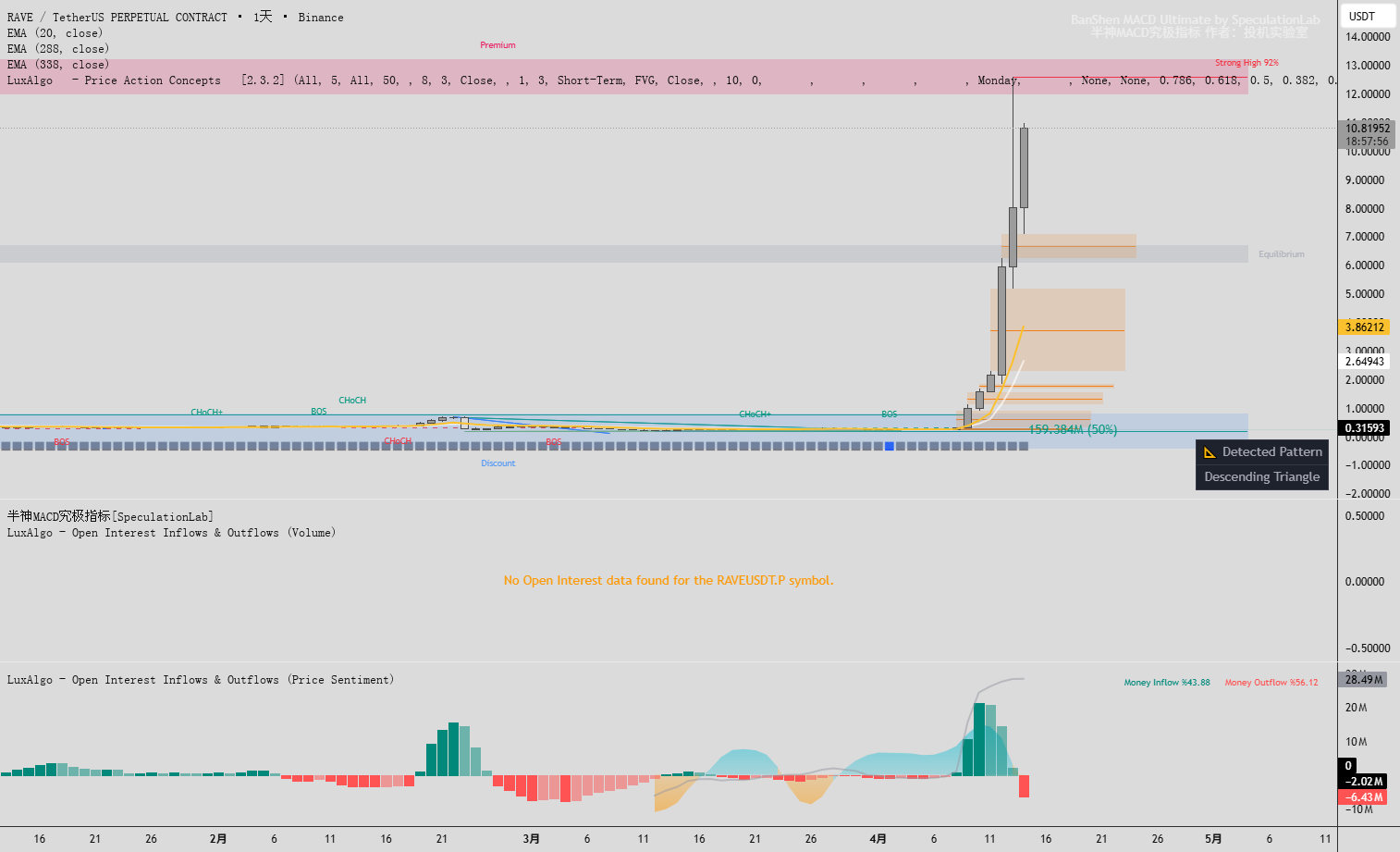
Task: Click the 2月 date on time axis
Action: tap(218, 839)
